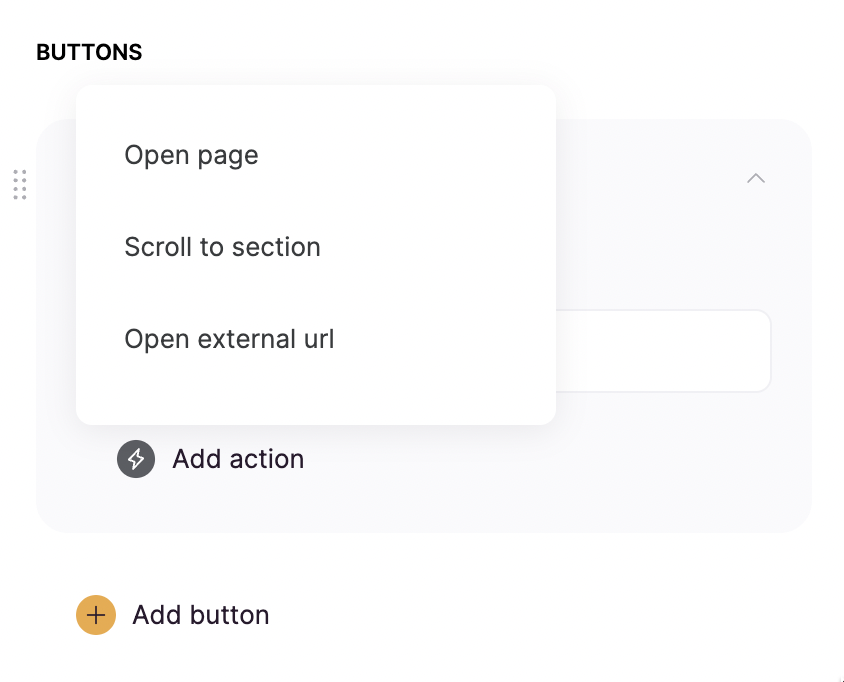The image size is (844, 682).
Task: Click the dark circle around the lightning icon
Action: click(135, 459)
